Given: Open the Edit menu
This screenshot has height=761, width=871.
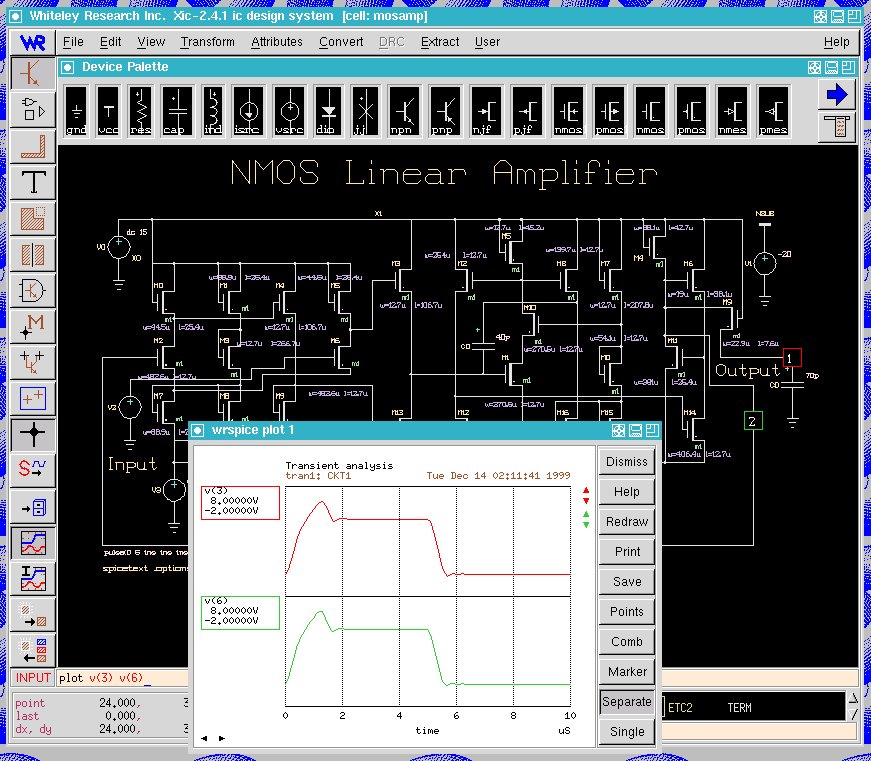Looking at the screenshot, I should tap(111, 42).
